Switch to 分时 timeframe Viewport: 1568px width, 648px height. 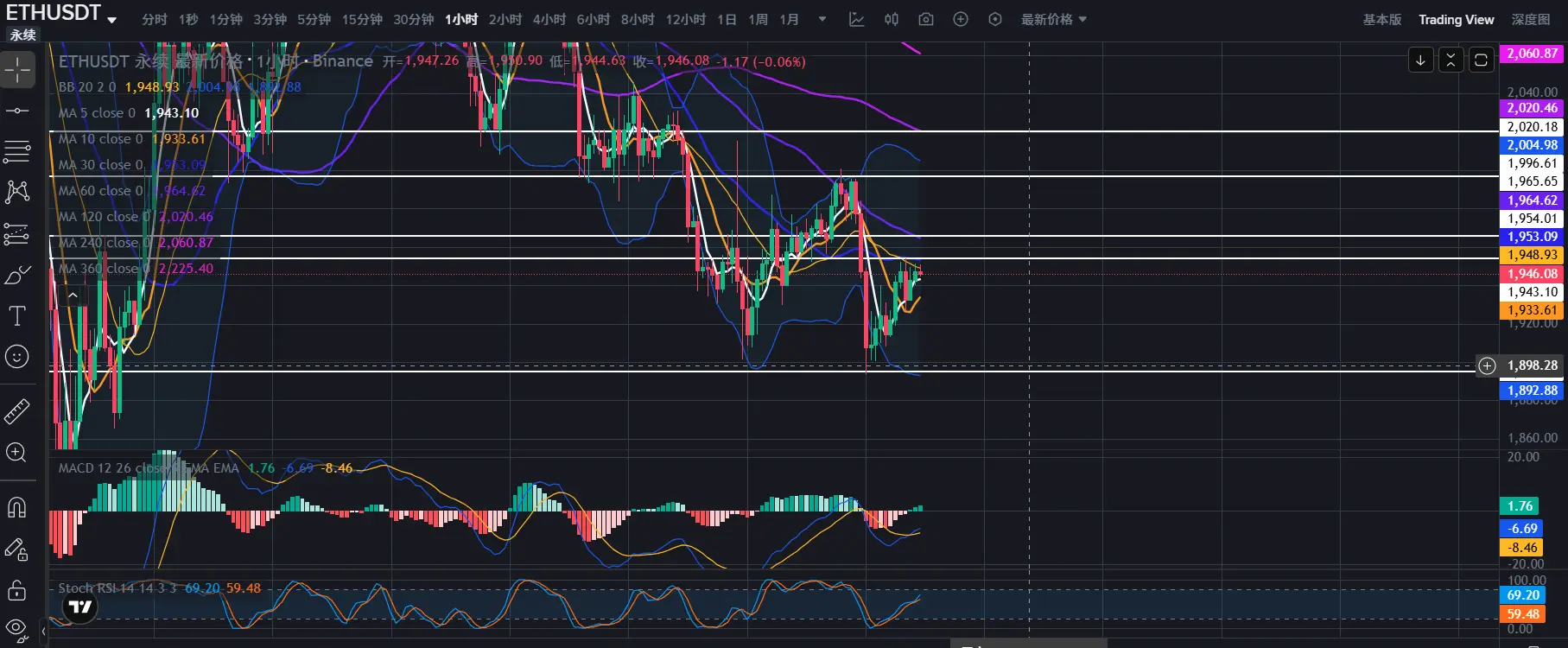pyautogui.click(x=155, y=19)
